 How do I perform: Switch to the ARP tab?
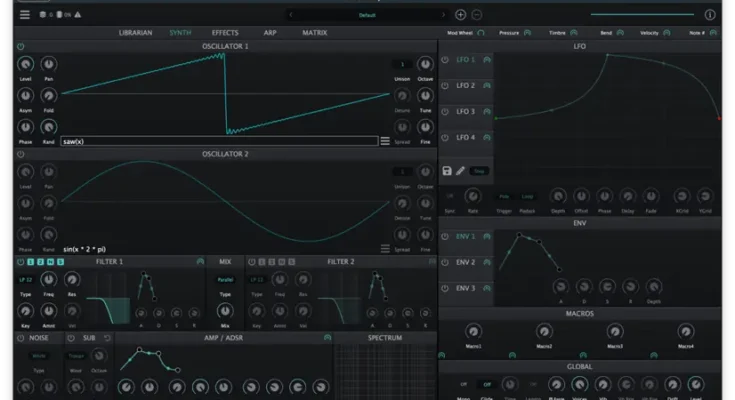tap(270, 33)
